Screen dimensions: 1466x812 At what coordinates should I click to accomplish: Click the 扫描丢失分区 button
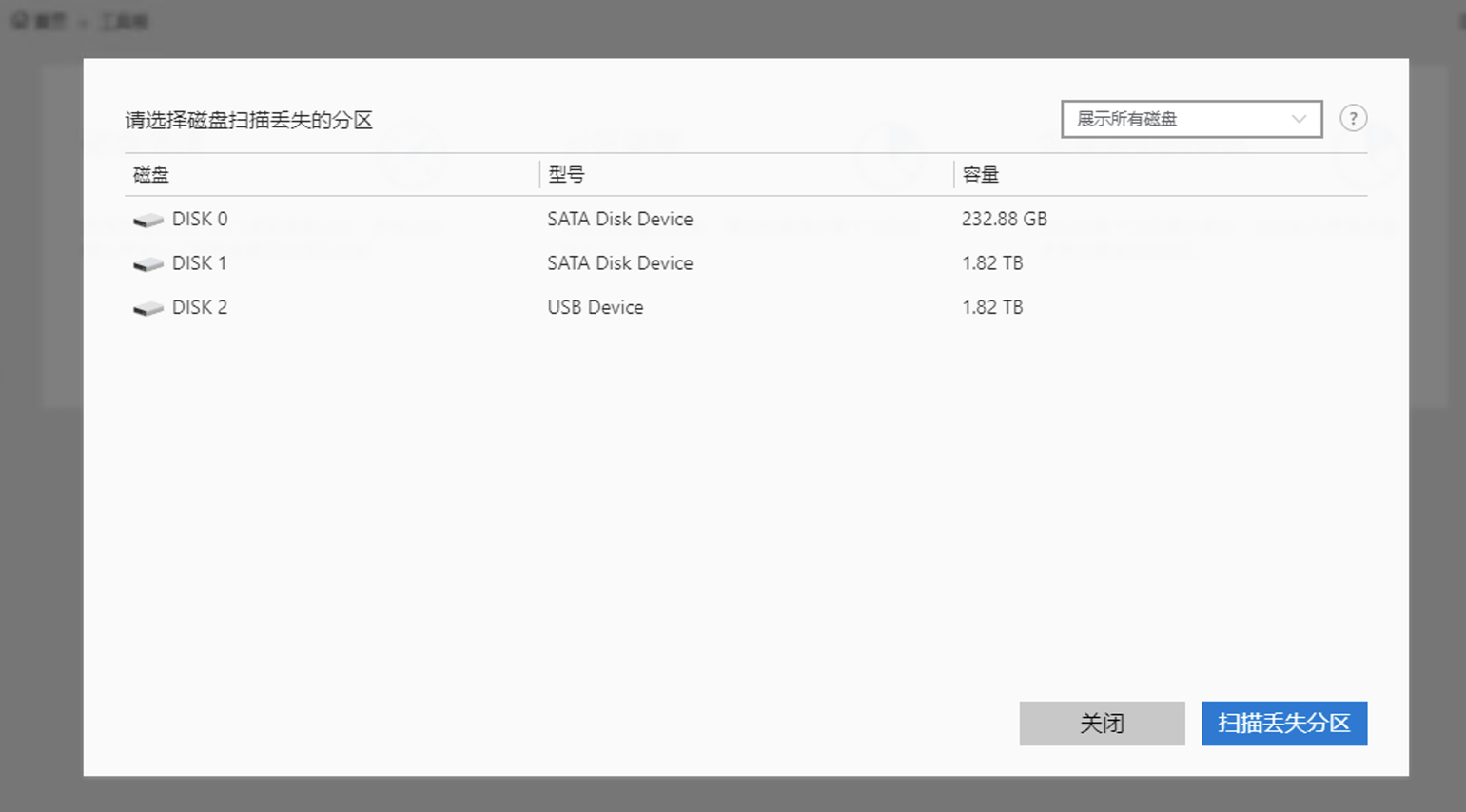pos(1284,724)
